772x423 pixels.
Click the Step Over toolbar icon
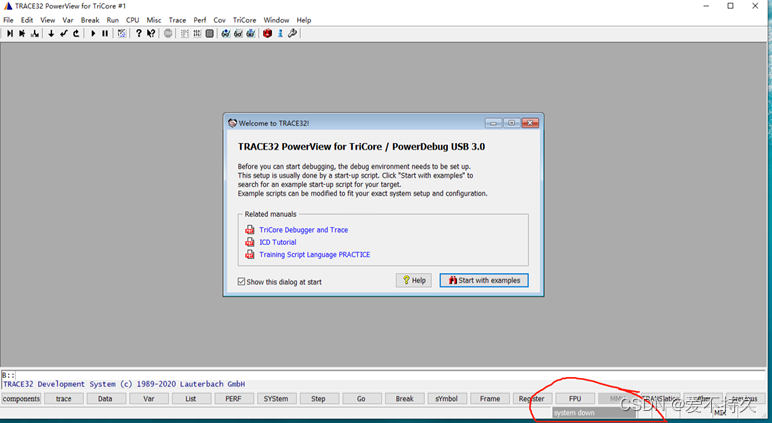point(22,33)
